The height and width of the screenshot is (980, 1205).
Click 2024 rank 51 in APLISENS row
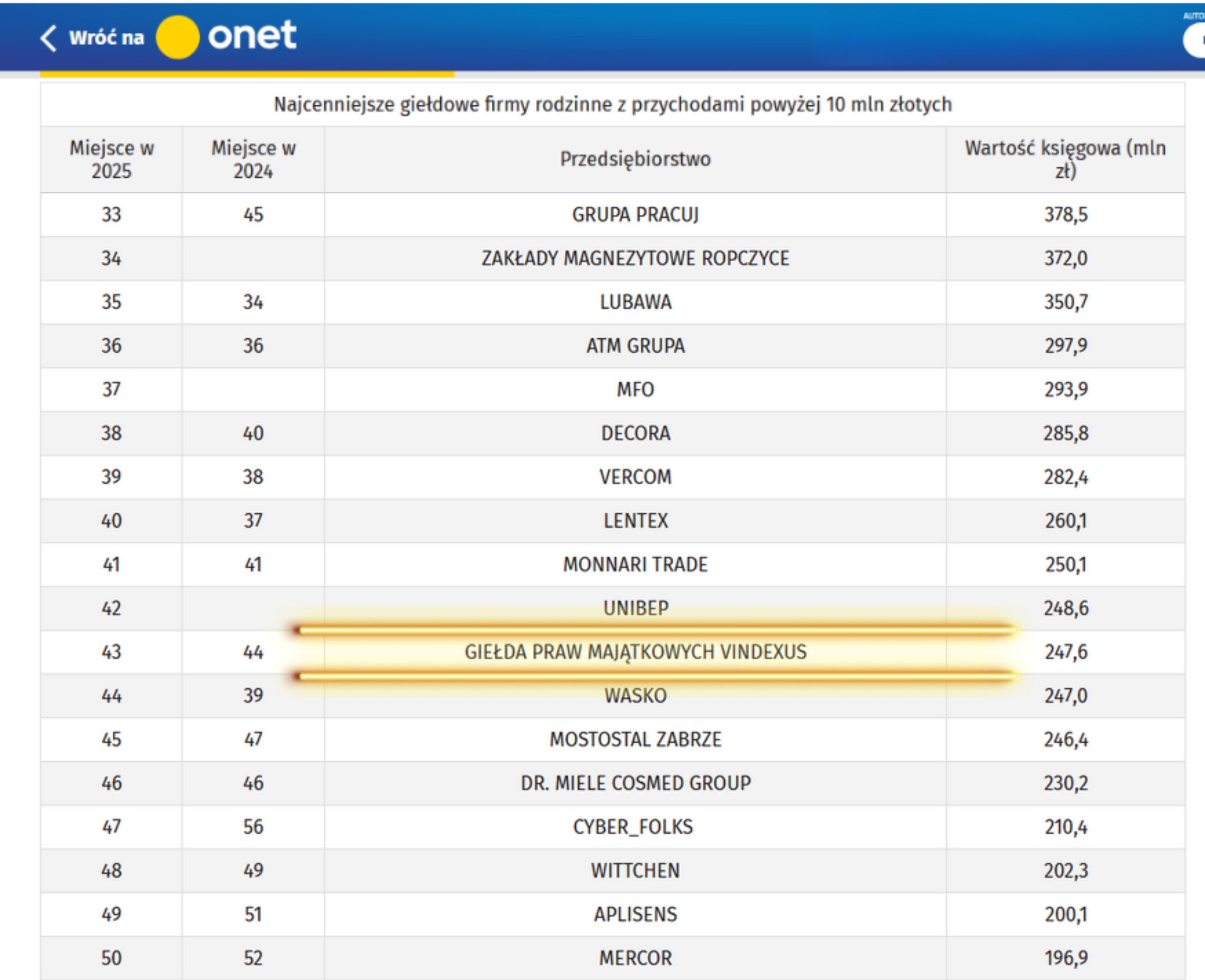(x=253, y=915)
